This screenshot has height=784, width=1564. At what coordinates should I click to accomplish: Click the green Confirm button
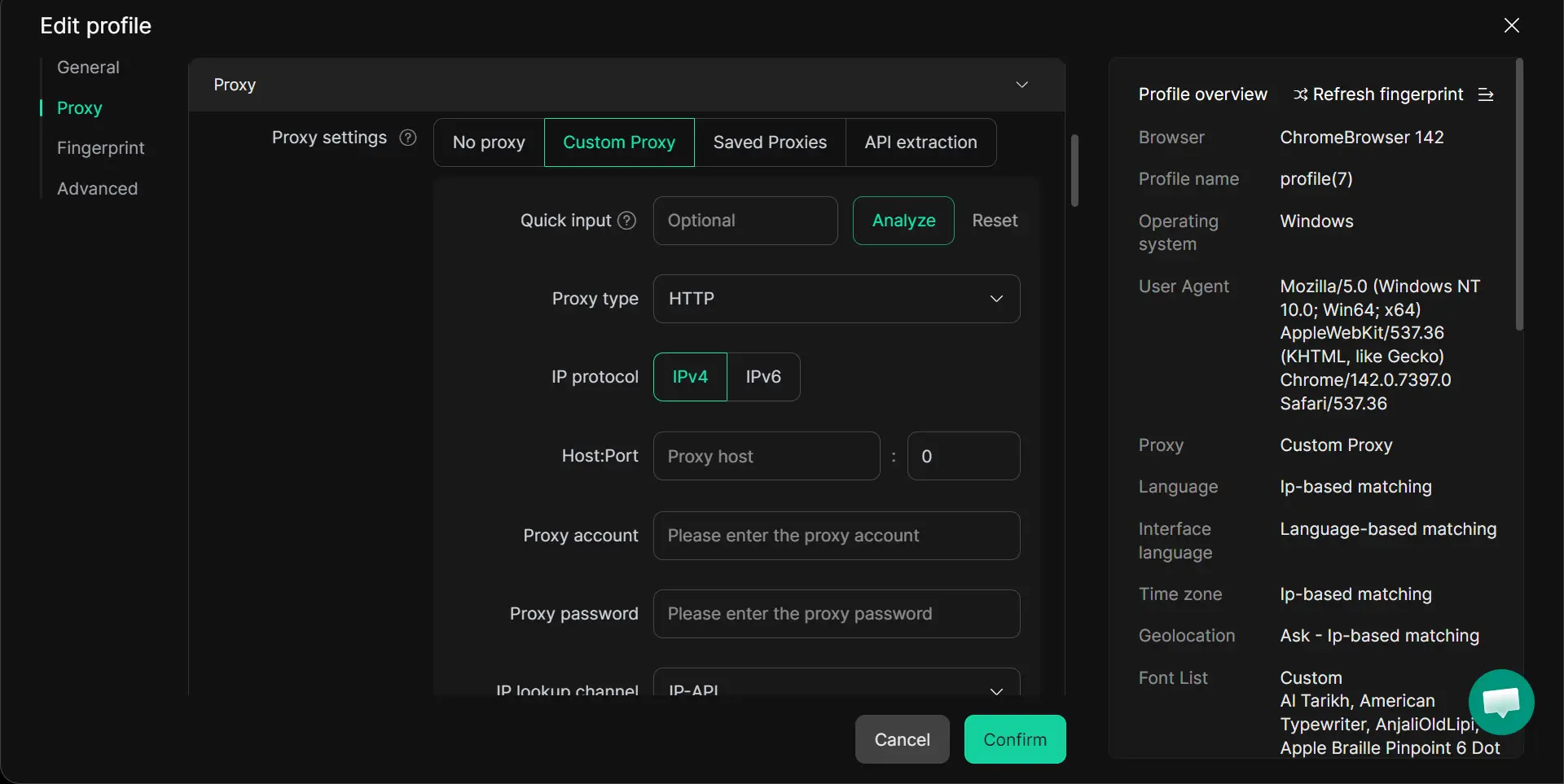(1014, 739)
